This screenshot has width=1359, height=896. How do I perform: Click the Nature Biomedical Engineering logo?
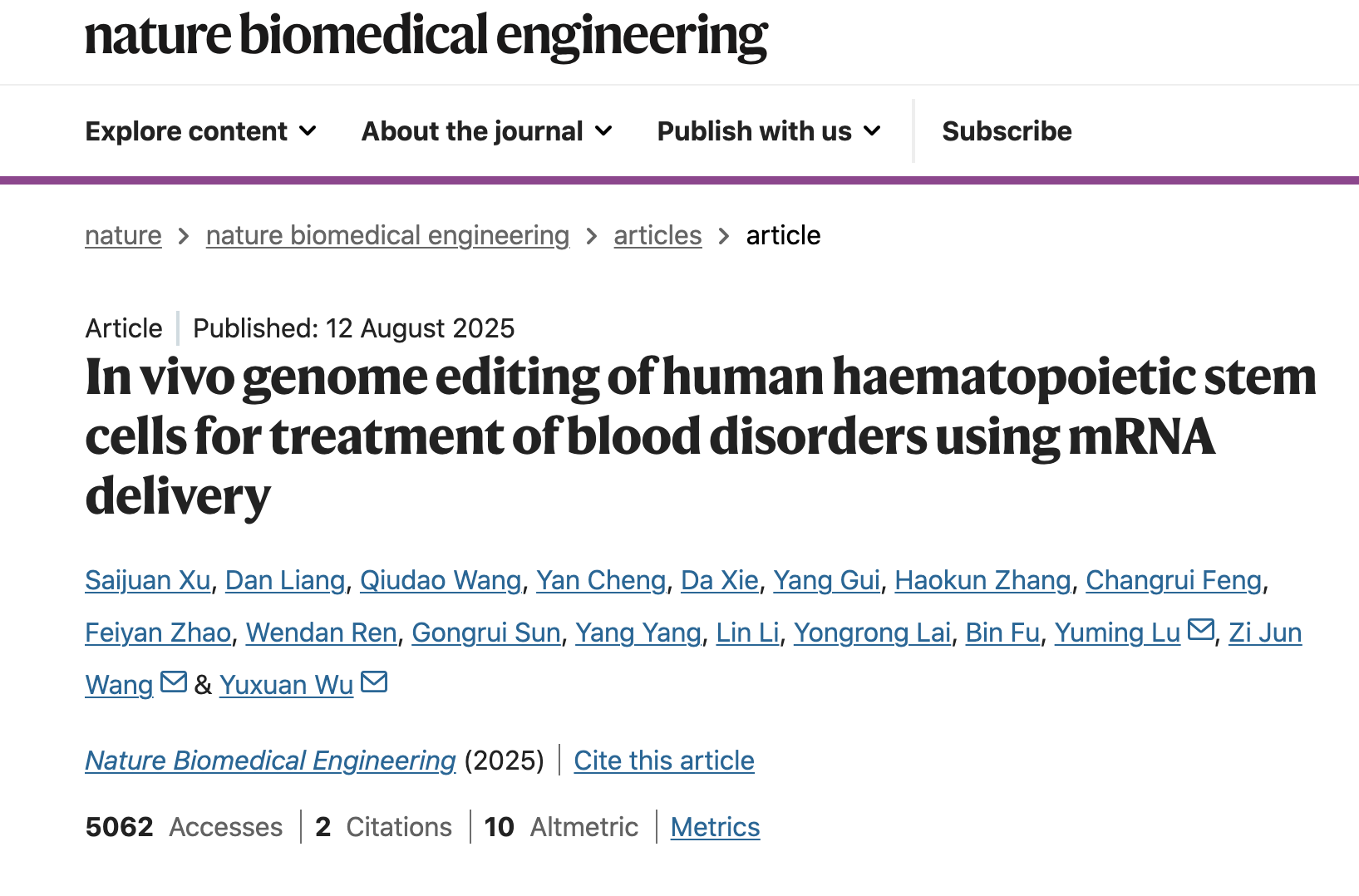point(426,37)
